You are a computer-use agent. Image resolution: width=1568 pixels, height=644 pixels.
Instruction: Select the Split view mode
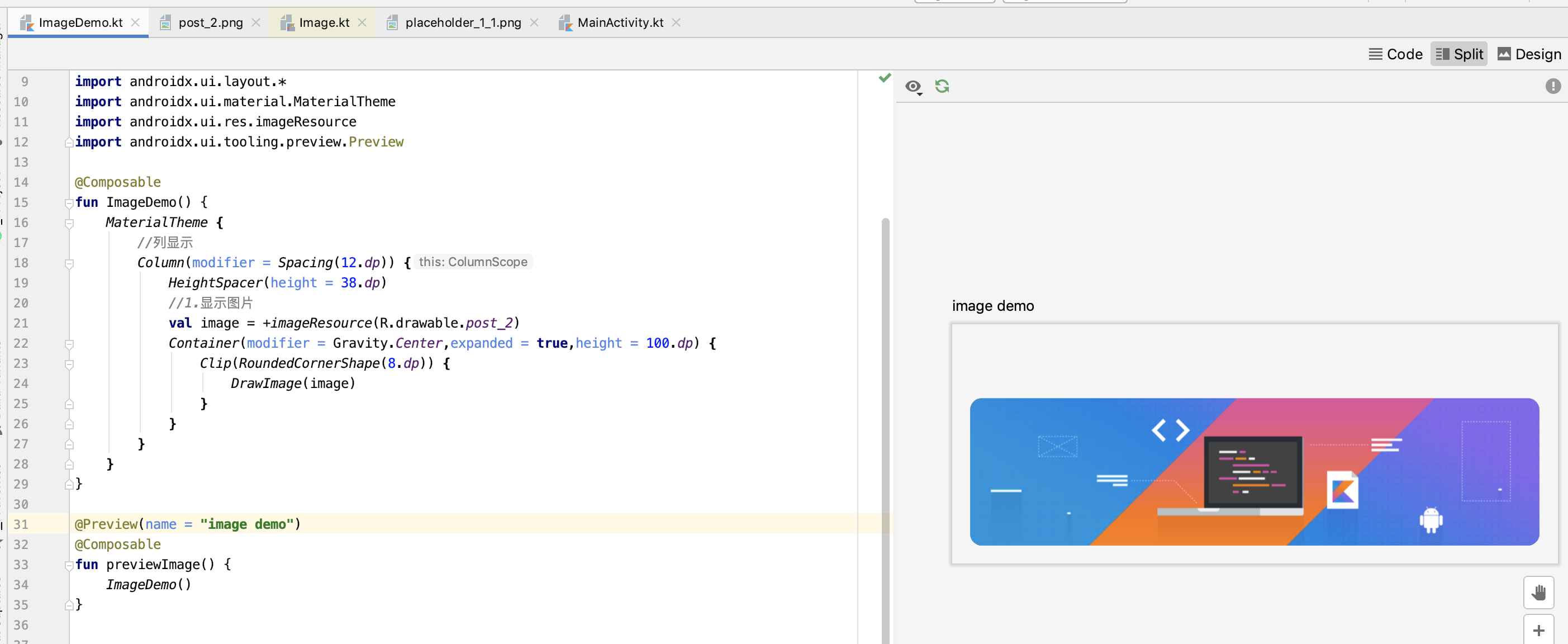coord(1458,54)
